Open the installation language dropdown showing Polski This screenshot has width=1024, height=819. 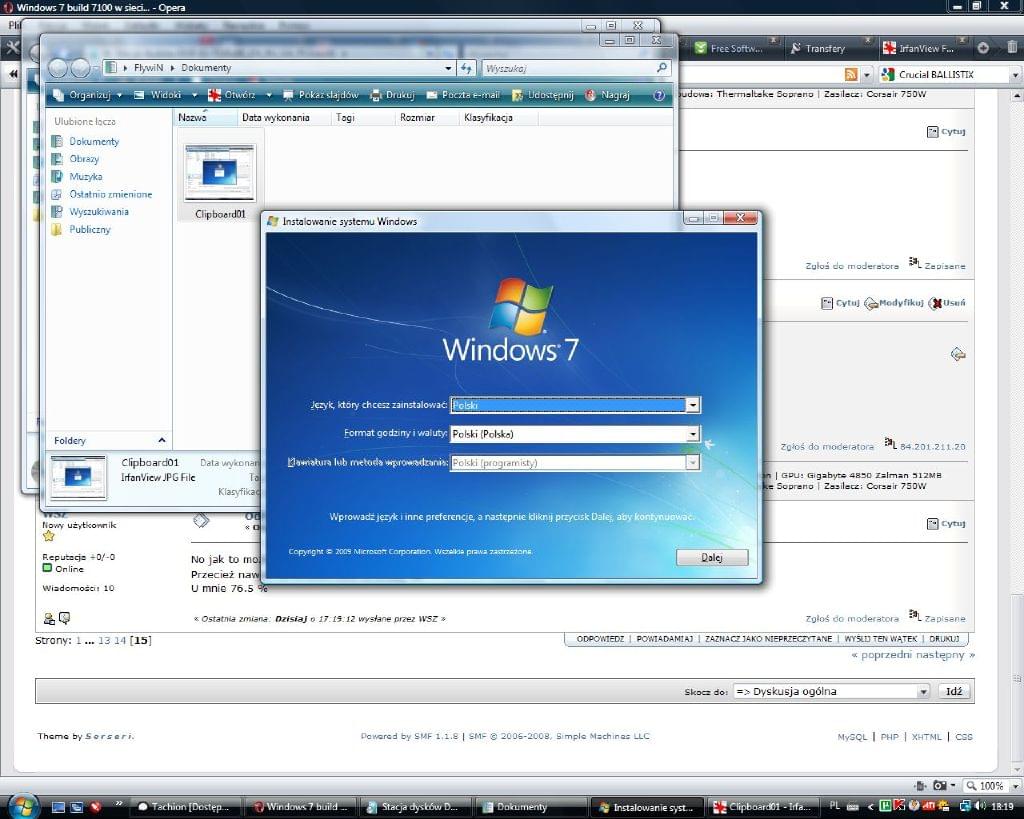[x=693, y=405]
